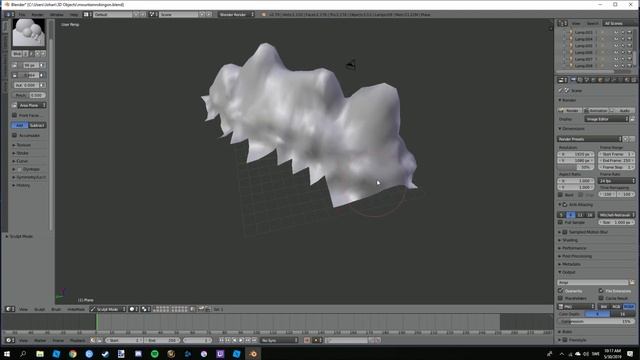Open the File menu

pos(22,14)
